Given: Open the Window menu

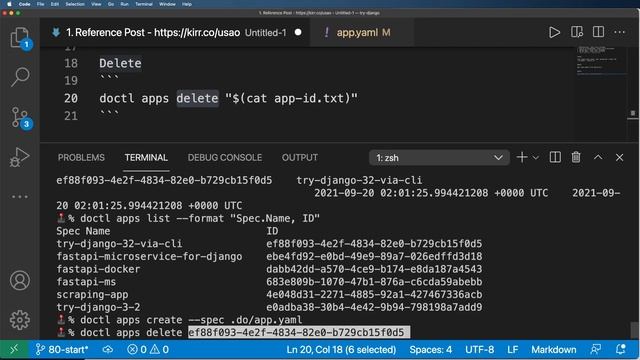Looking at the screenshot, I should pos(167,4).
